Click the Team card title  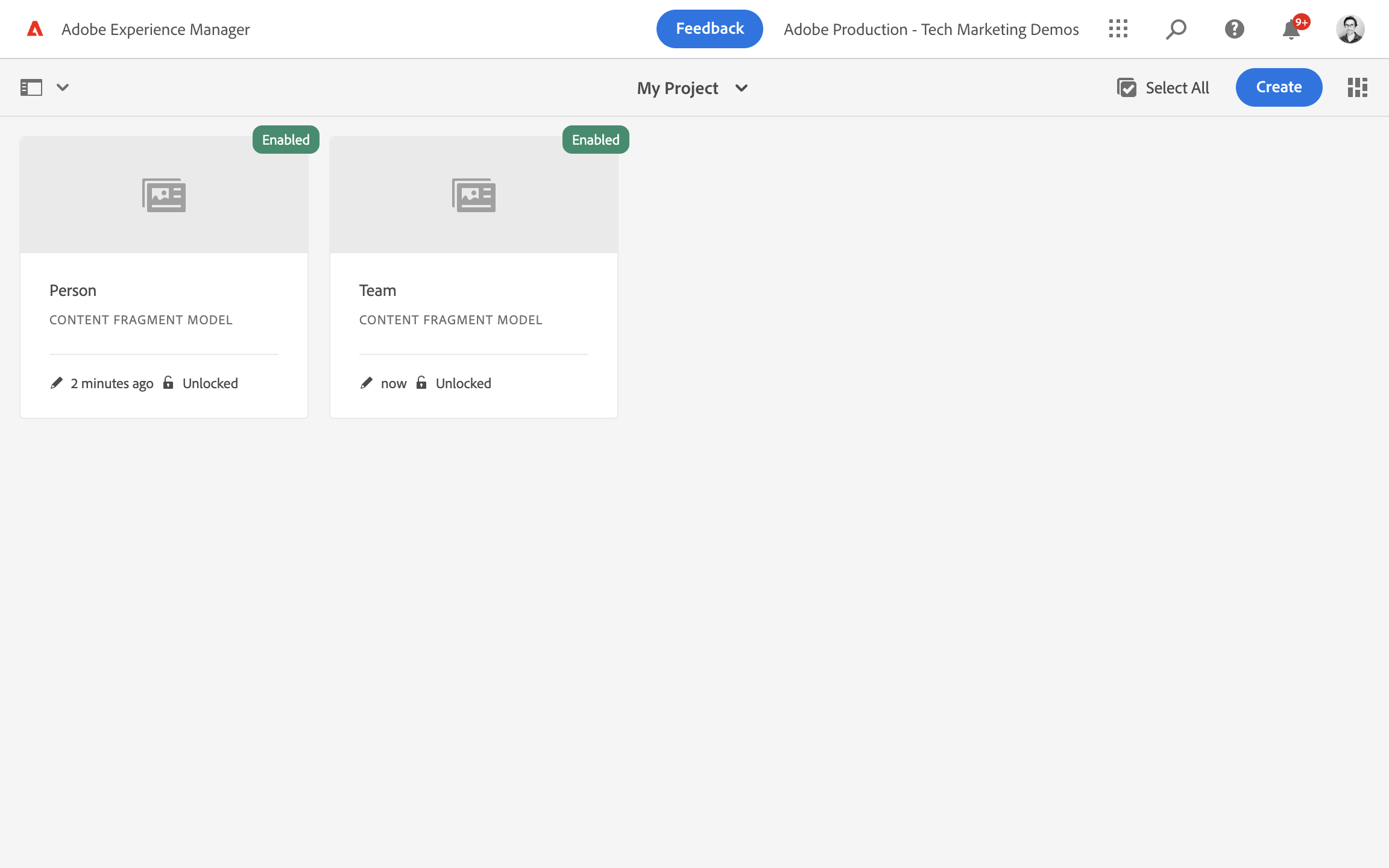click(x=377, y=291)
